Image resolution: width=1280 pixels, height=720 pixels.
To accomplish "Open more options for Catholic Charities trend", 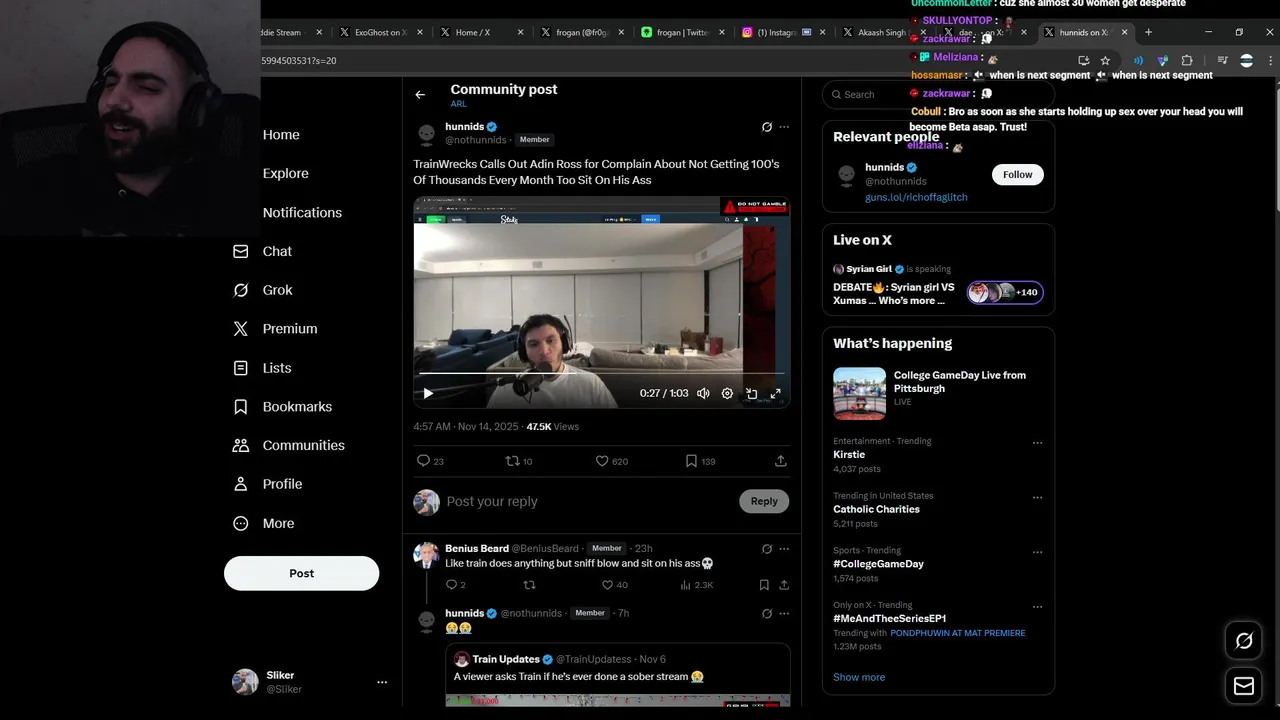I will click(x=1037, y=497).
